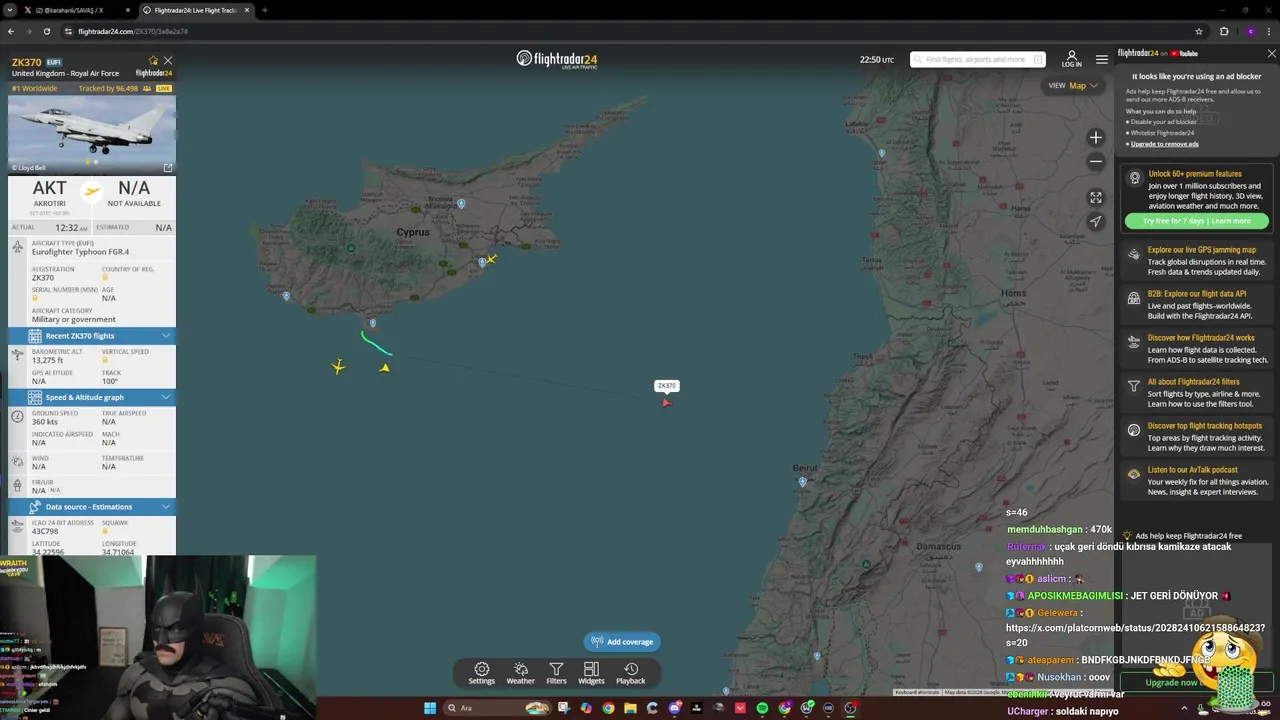1280x720 pixels.
Task: Expand the Recent ZK370 flights section
Action: (92, 336)
